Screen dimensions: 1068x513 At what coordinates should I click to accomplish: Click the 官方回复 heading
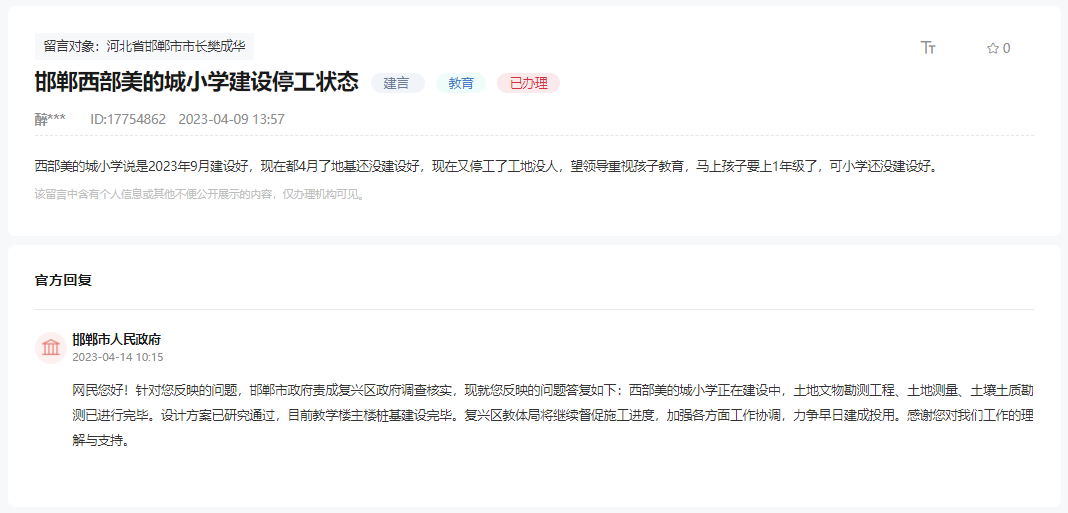(63, 281)
